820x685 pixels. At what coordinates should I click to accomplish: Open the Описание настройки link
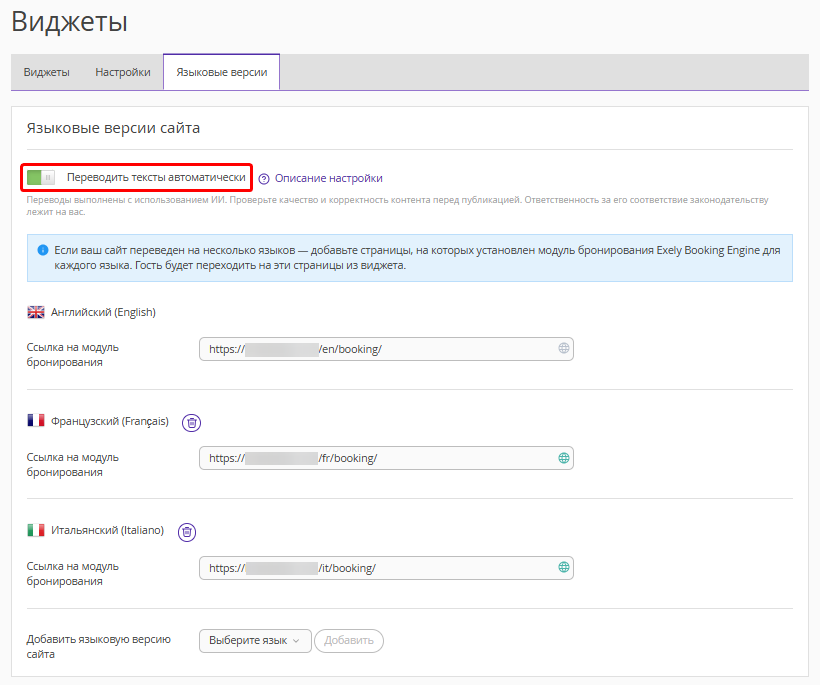click(x=328, y=178)
